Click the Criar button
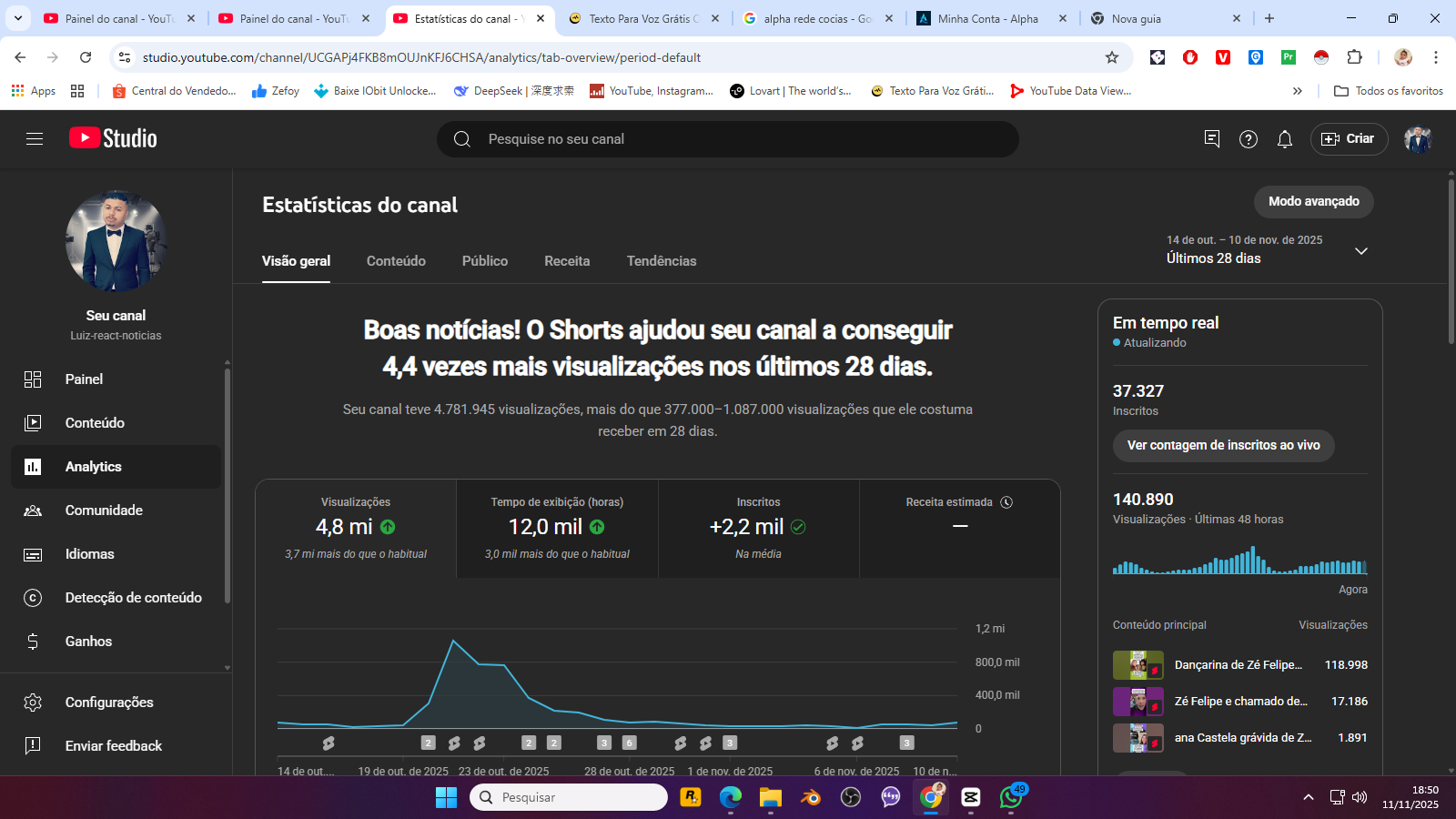The height and width of the screenshot is (819, 1456). (1349, 138)
